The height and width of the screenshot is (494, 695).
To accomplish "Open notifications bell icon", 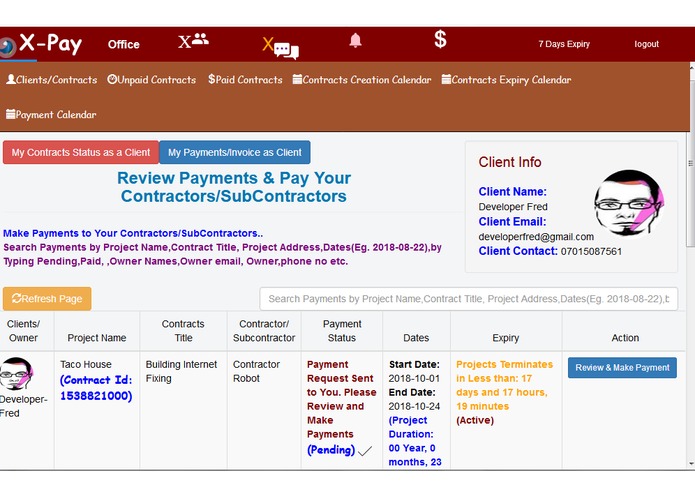I will coord(355,40).
